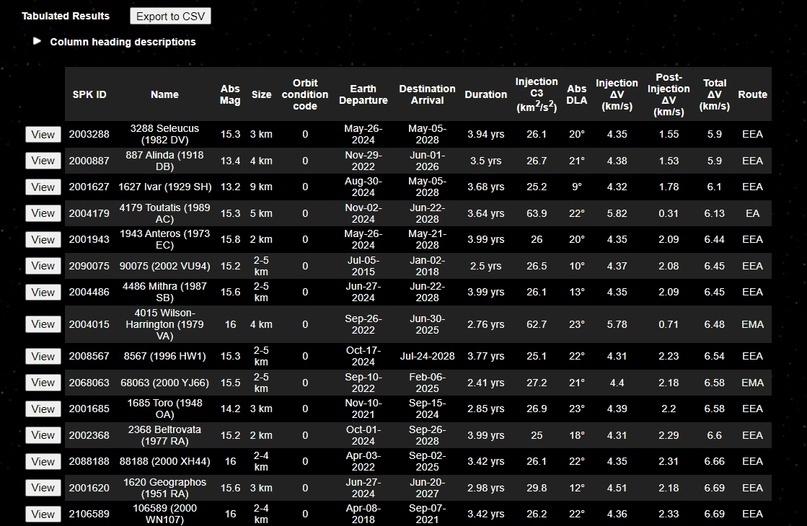Click the Route column header
This screenshot has height=526, width=807.
pyautogui.click(x=752, y=95)
